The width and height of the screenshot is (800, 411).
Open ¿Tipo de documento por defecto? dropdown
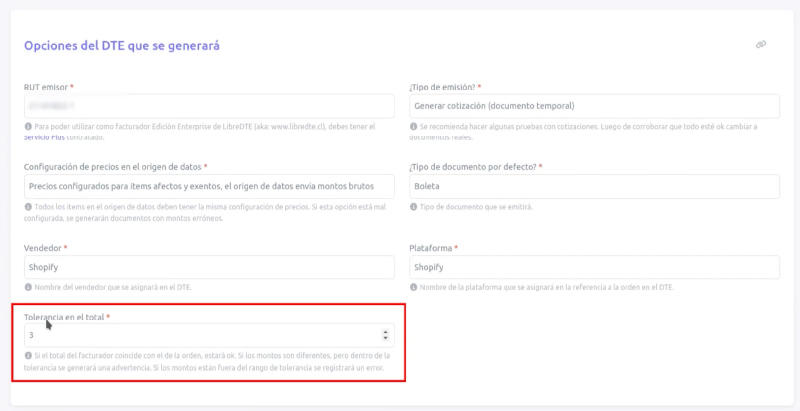(x=594, y=187)
